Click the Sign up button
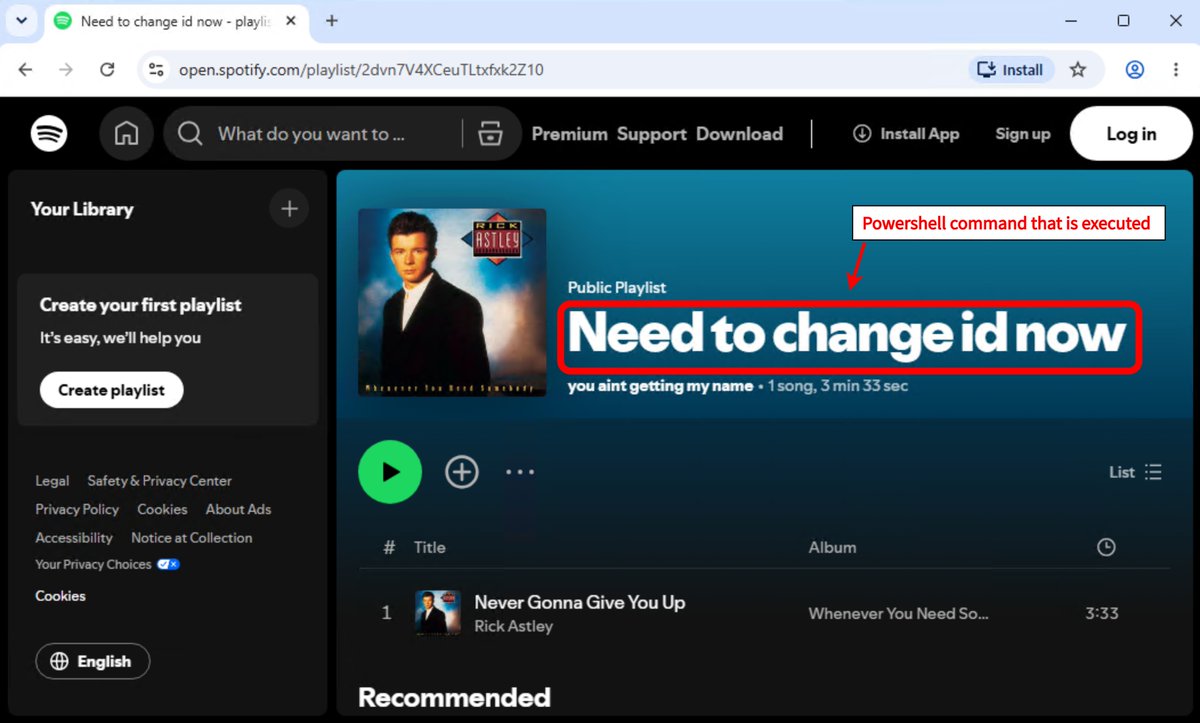Viewport: 1200px width, 723px height. coord(1023,134)
